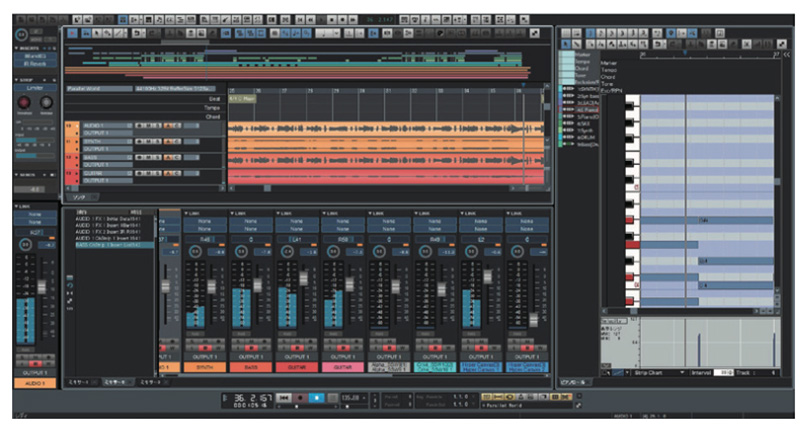Image resolution: width=800 pixels, height=433 pixels.
Task: Click the Limiter slot in the STRIP section
Action: [35, 88]
